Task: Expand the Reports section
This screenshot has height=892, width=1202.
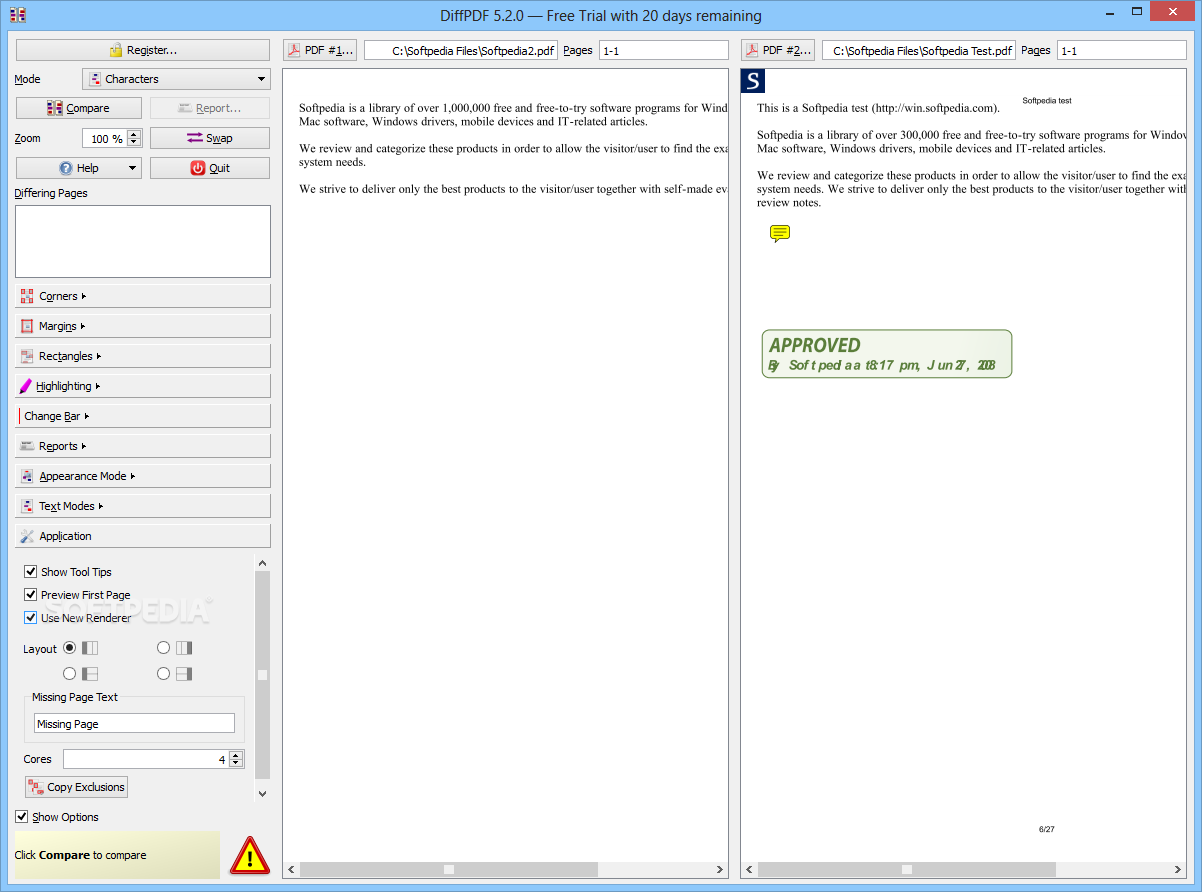Action: [x=143, y=446]
